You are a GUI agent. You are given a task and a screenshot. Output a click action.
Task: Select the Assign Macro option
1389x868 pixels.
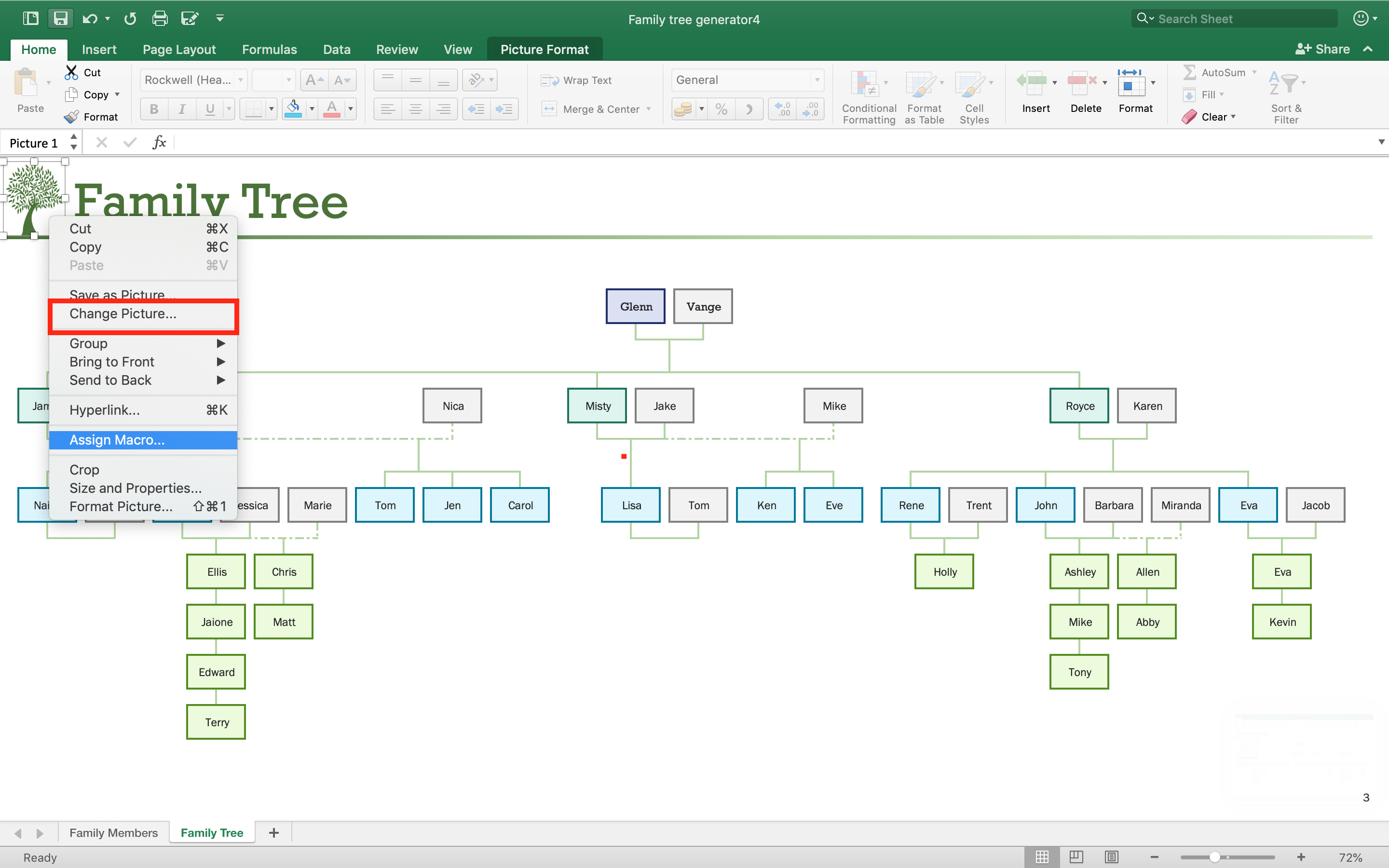(x=116, y=440)
